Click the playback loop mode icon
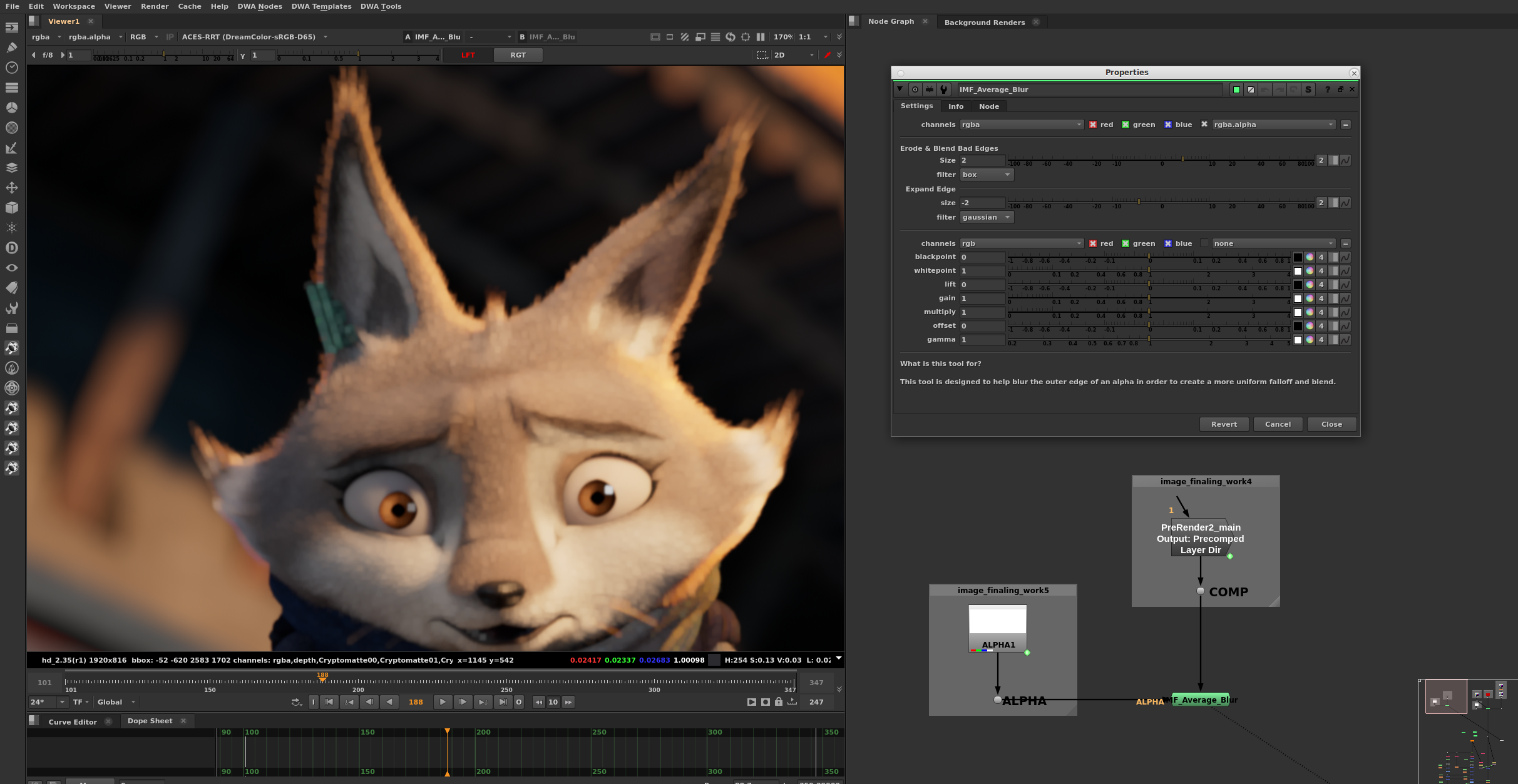1518x784 pixels. point(297,702)
